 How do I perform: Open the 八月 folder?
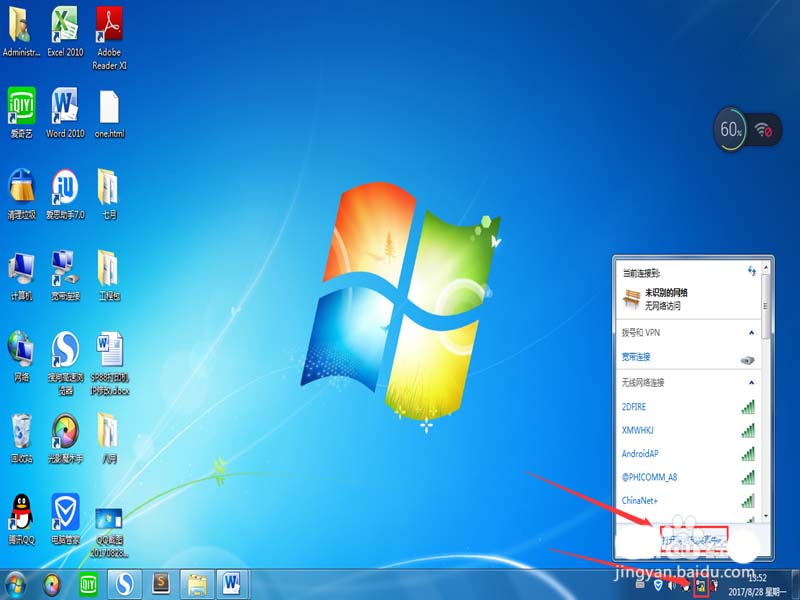point(109,438)
